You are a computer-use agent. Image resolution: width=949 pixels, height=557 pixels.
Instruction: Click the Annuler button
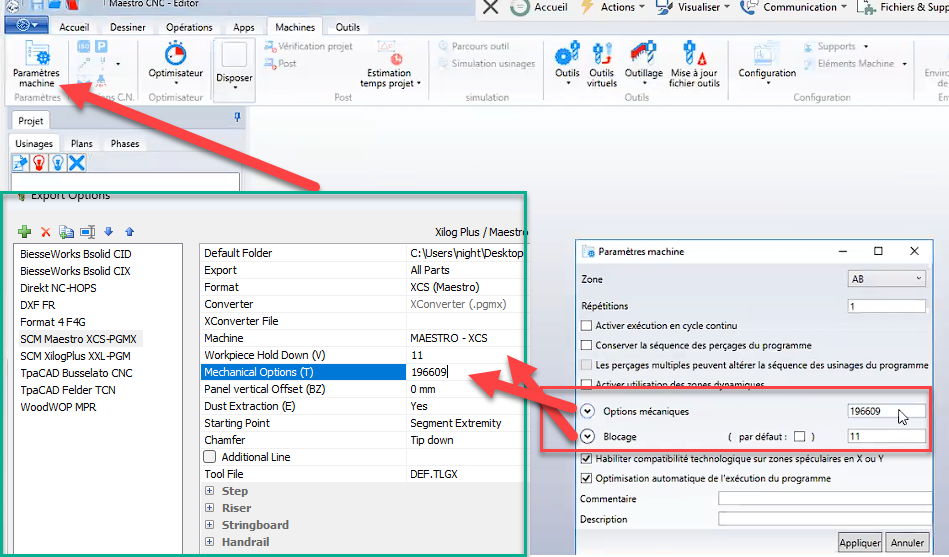pos(907,542)
